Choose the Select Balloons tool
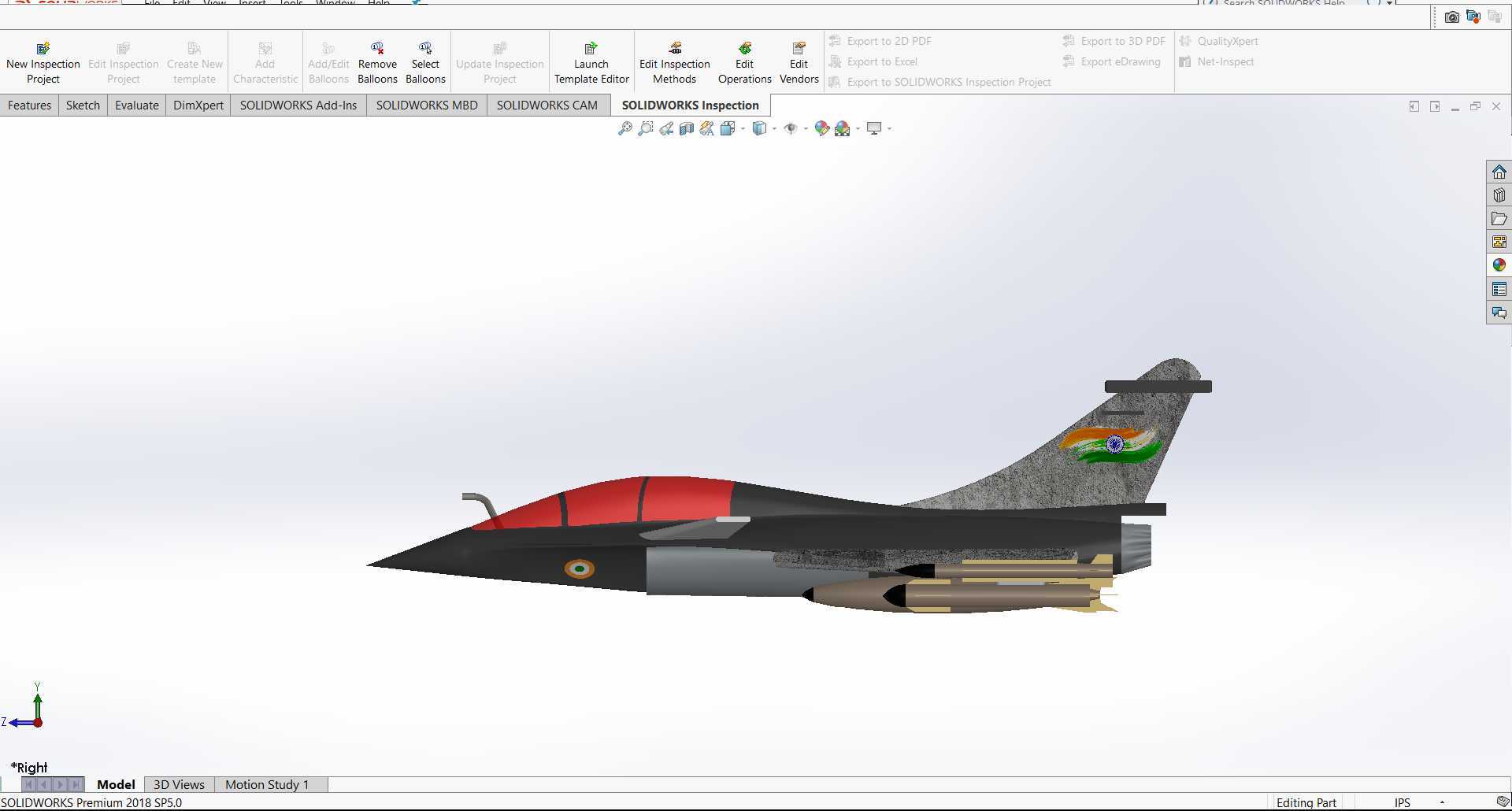1512x811 pixels. tap(425, 62)
